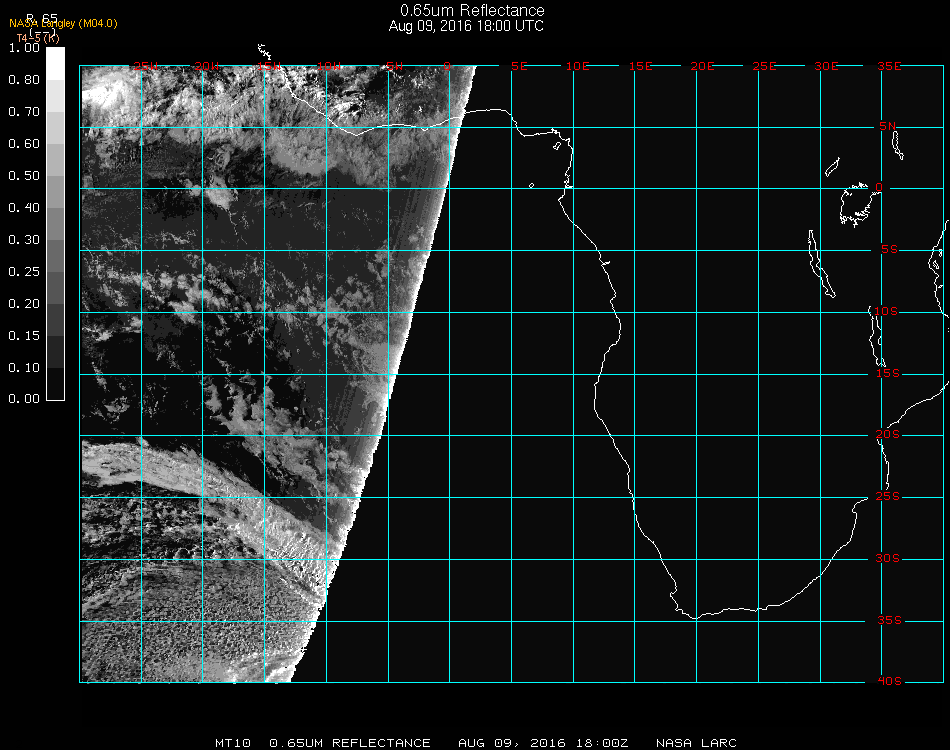Click the 25E longitude label
This screenshot has width=950, height=750.
click(x=764, y=67)
